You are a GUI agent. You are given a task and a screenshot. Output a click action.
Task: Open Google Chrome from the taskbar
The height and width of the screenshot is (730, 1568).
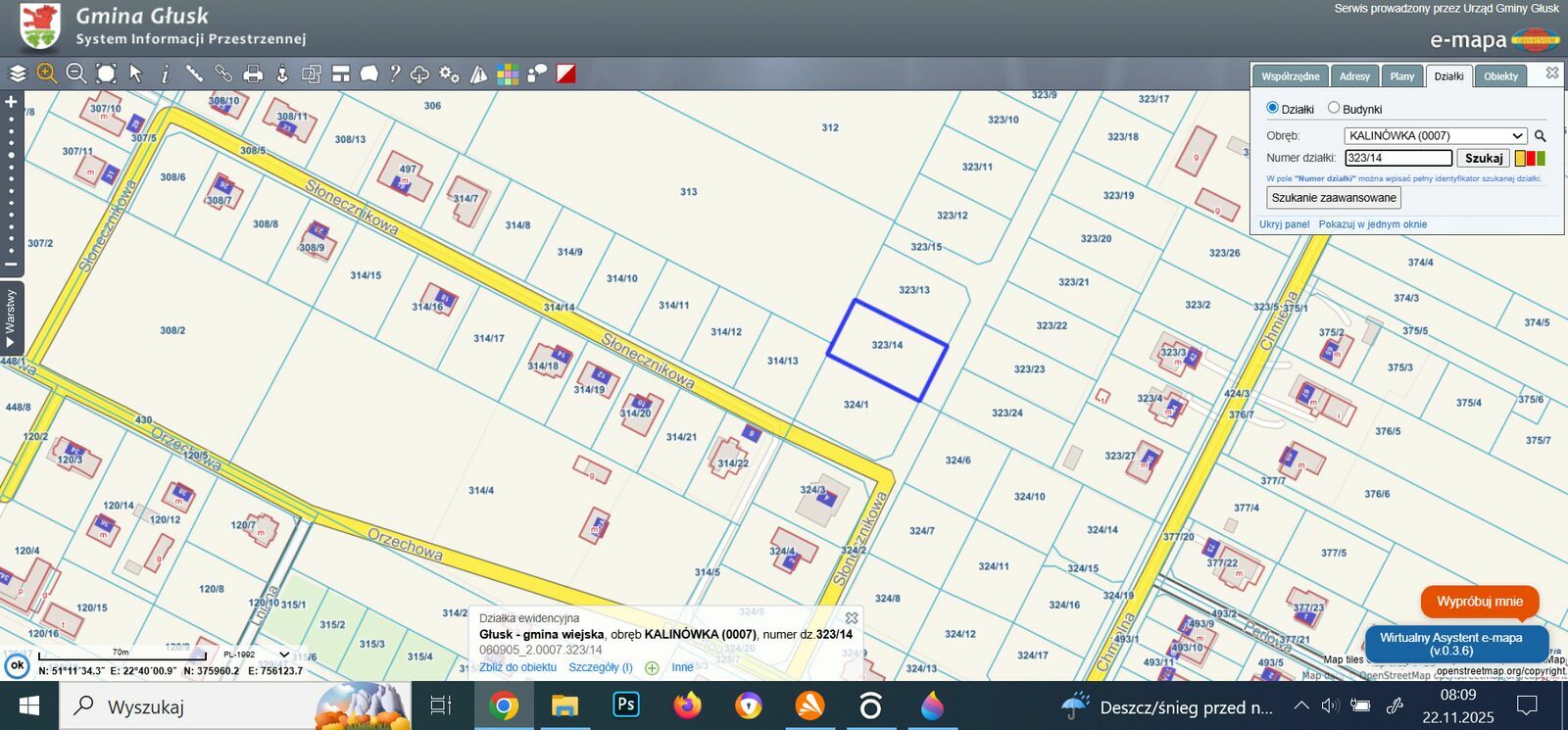[x=504, y=706]
